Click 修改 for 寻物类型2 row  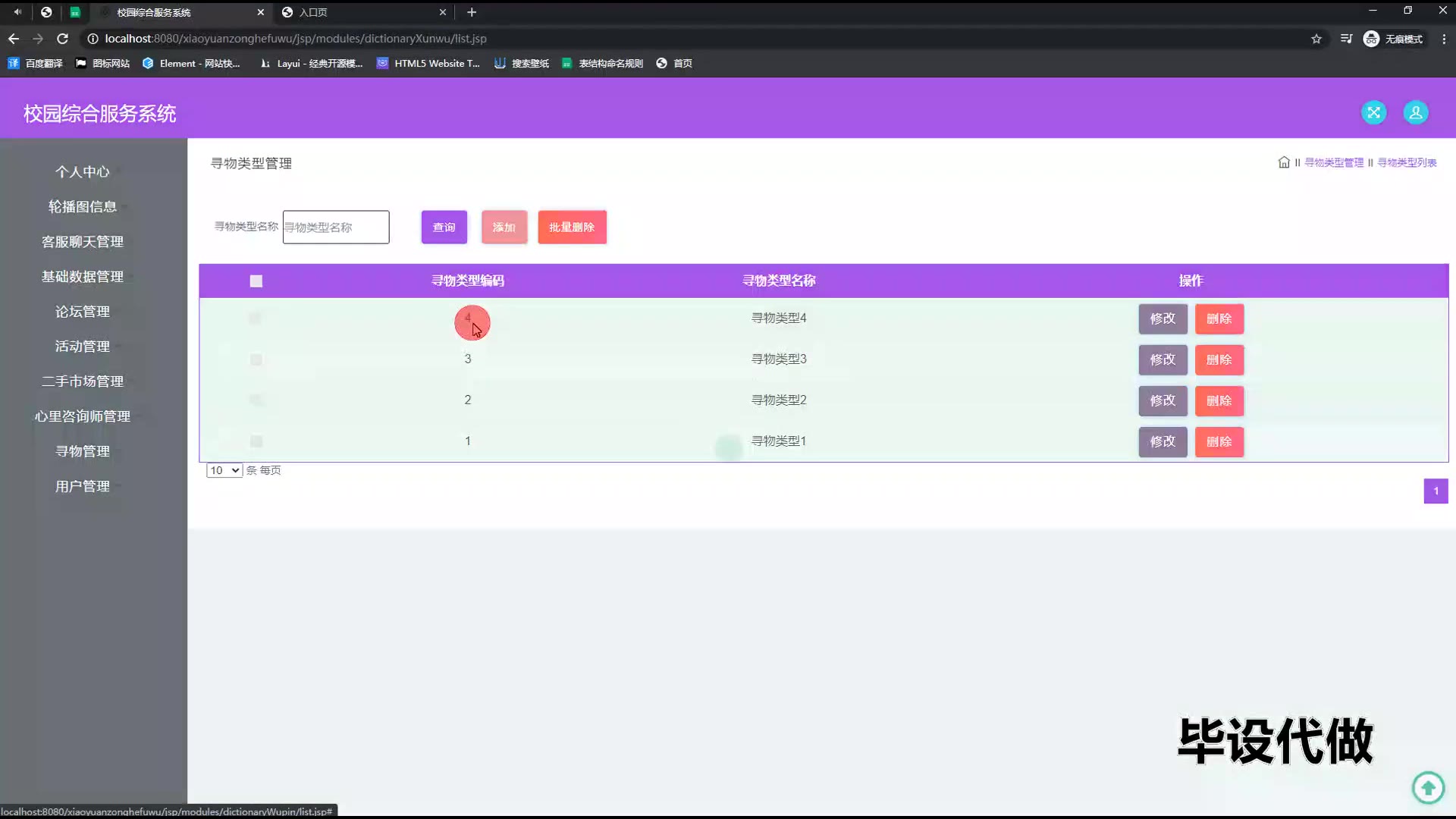pos(1162,400)
